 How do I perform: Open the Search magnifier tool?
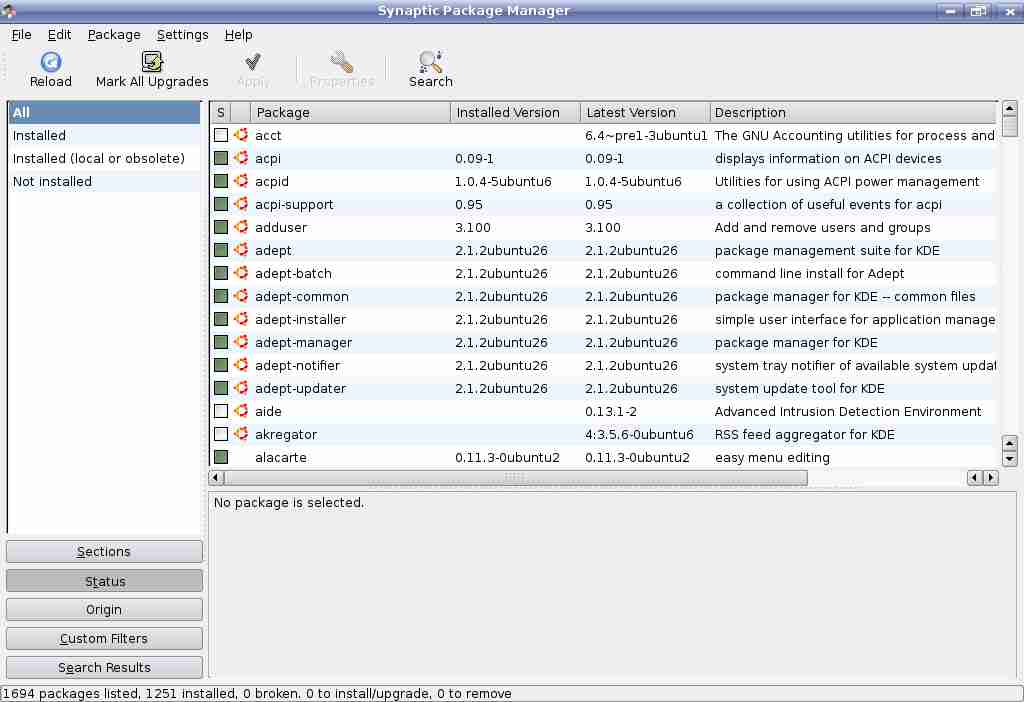[x=430, y=62]
